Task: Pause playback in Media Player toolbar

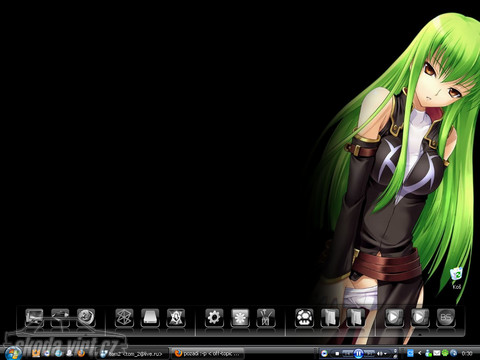Action: pyautogui.click(x=358, y=353)
